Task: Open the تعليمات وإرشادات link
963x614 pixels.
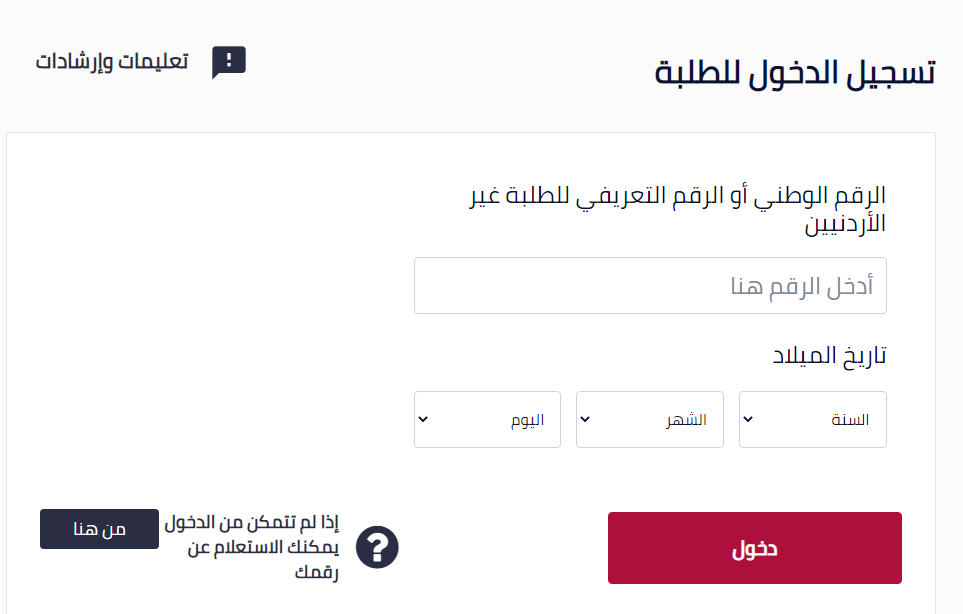Action: (112, 61)
